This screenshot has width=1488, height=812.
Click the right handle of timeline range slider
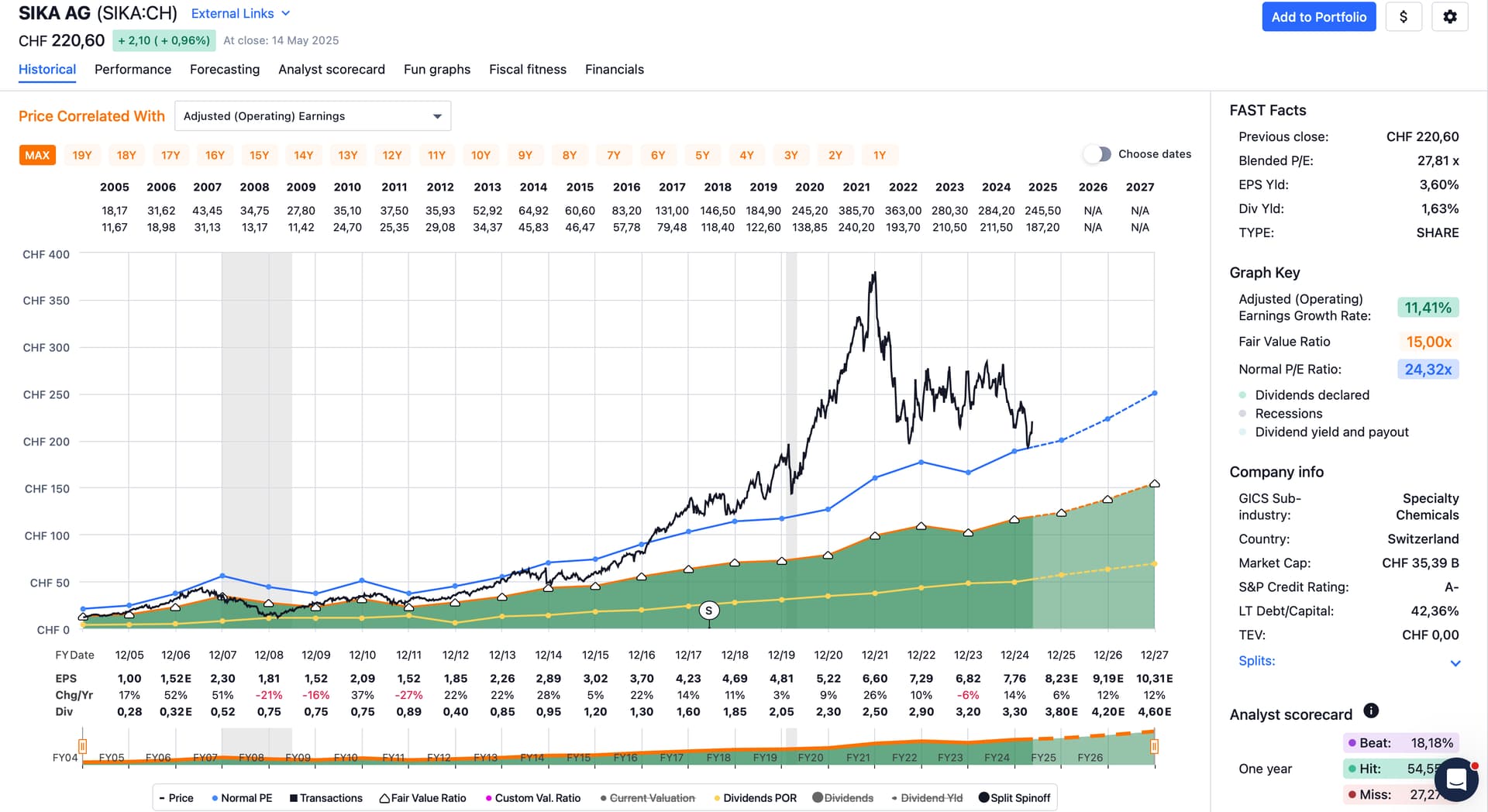(x=1154, y=746)
